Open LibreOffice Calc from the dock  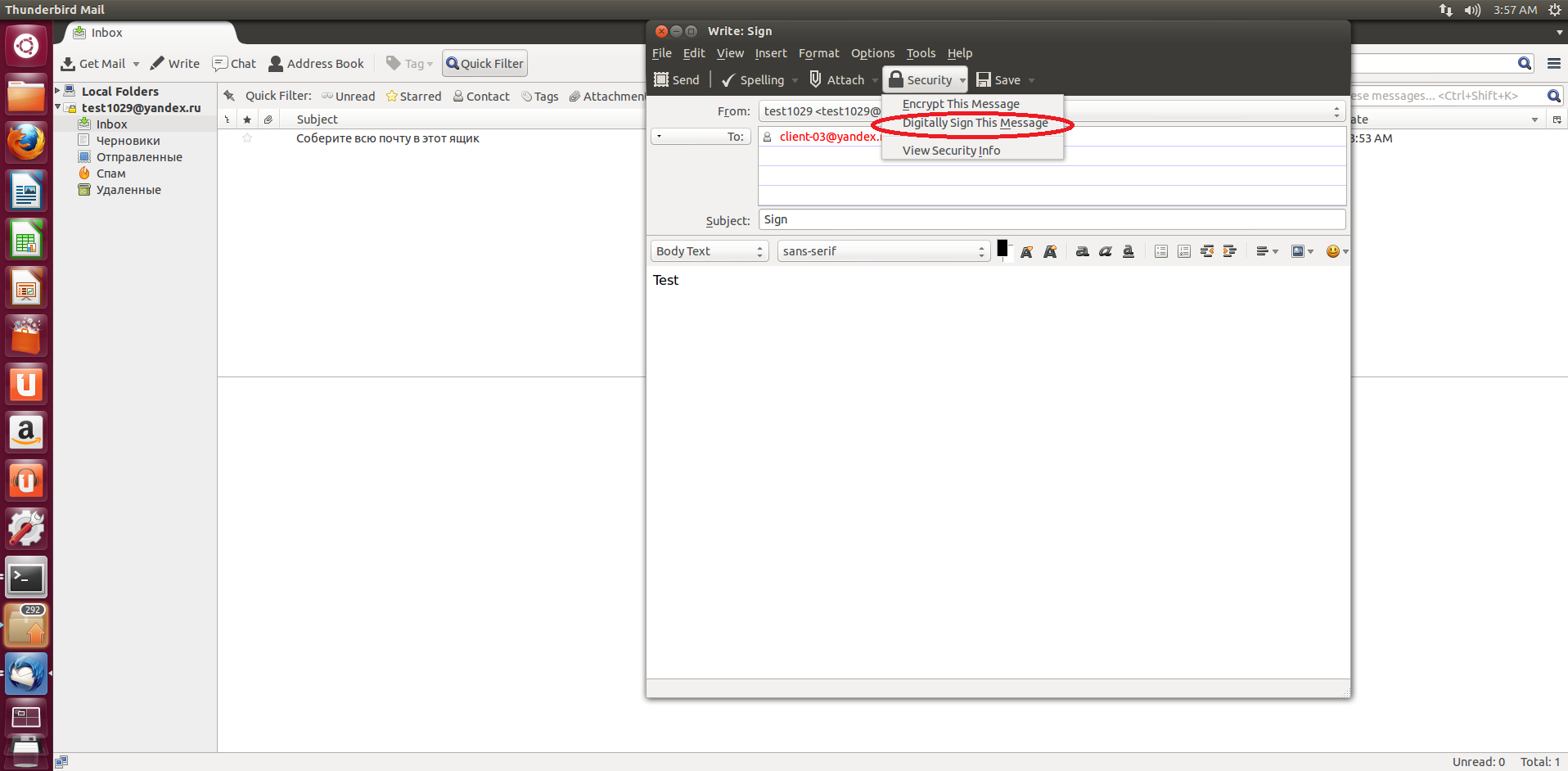point(26,240)
